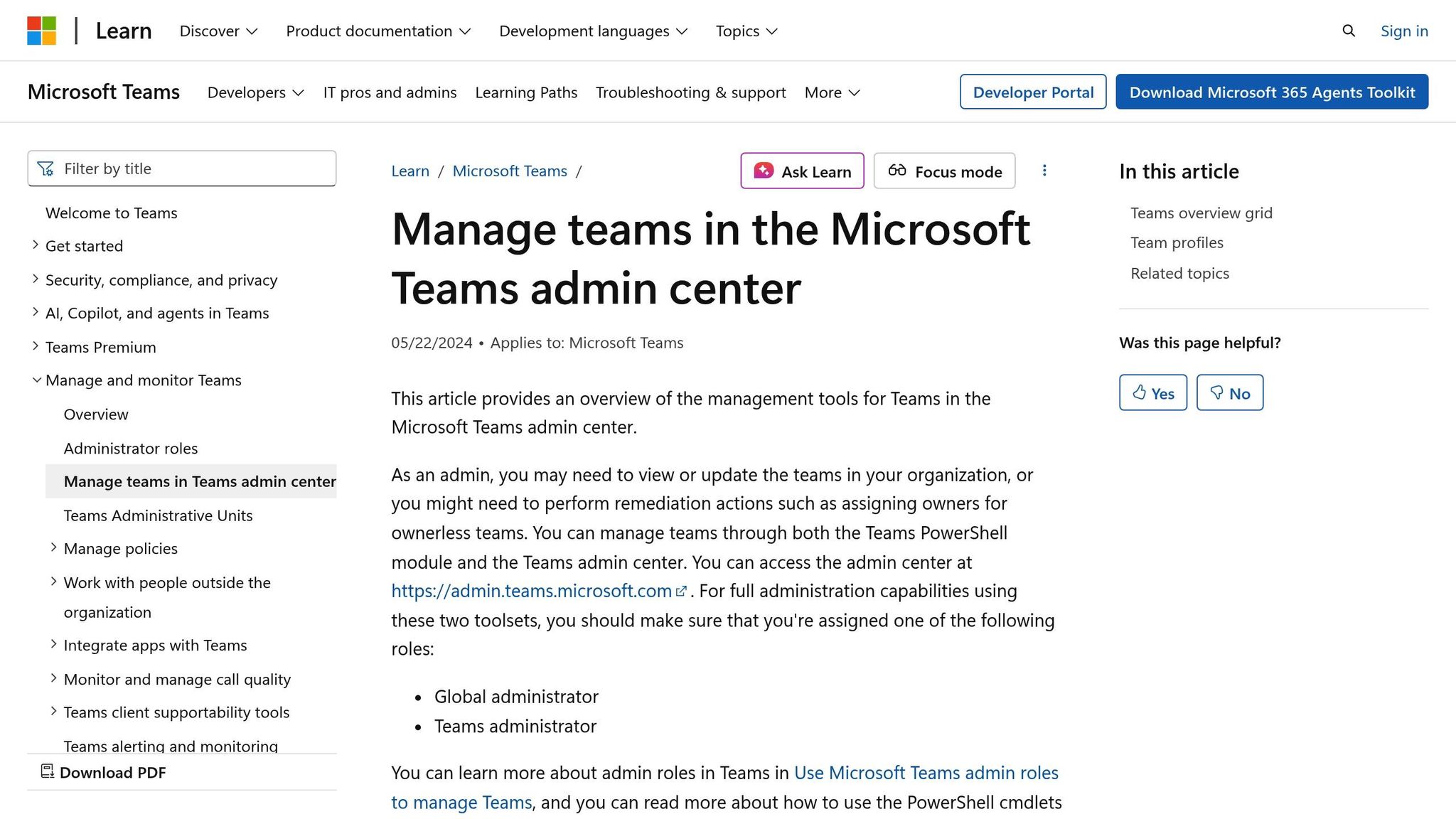Image resolution: width=1456 pixels, height=819 pixels.
Task: Click Learn breadcrumb link
Action: (x=410, y=171)
